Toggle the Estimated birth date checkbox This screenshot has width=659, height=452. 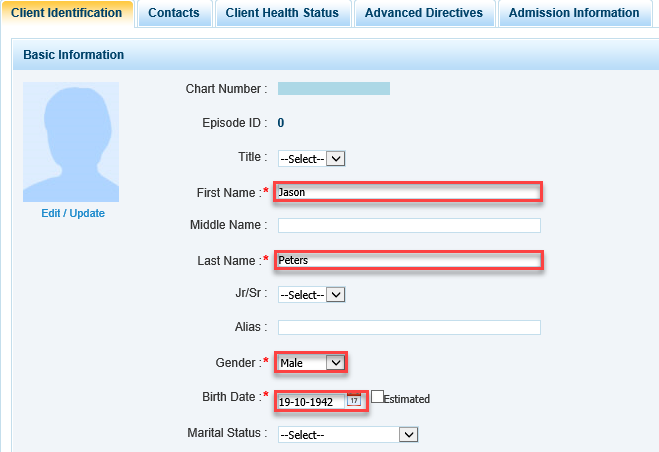point(377,397)
